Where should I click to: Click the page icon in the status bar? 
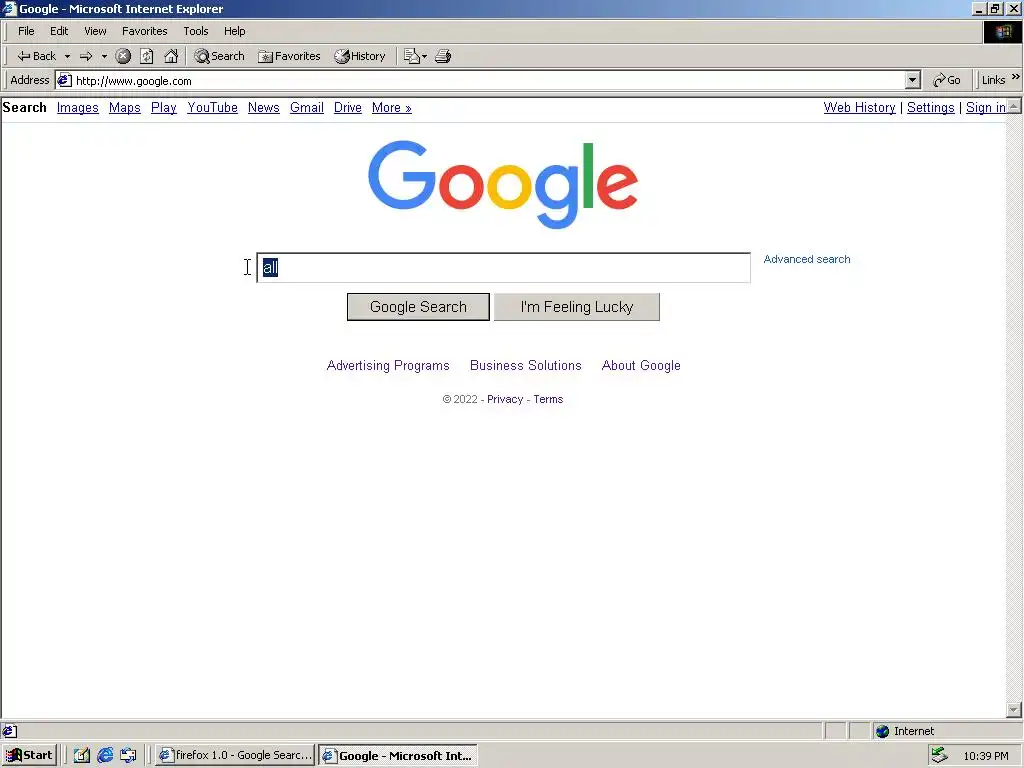10,731
